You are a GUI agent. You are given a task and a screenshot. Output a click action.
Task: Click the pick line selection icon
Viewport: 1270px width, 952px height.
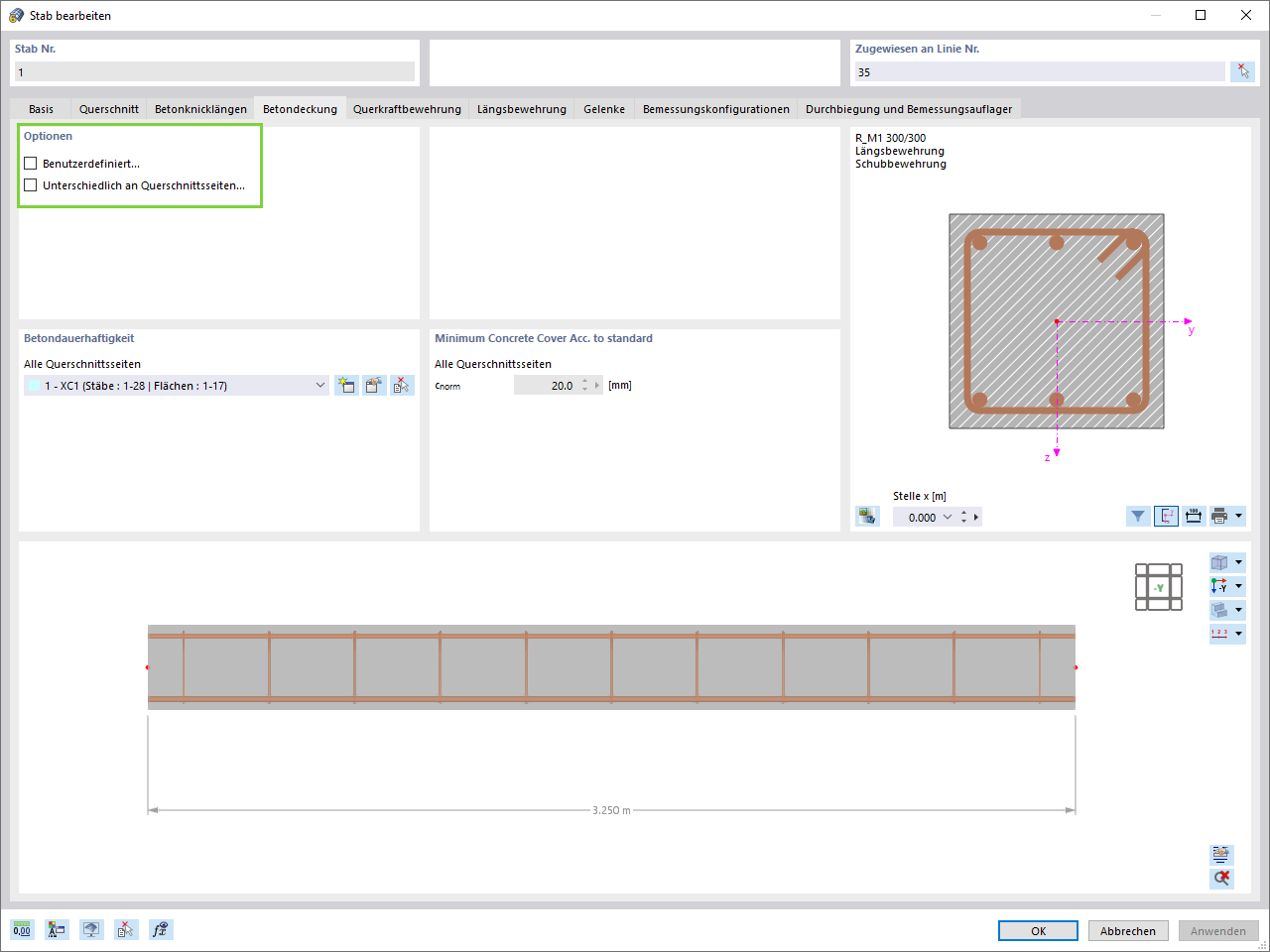click(x=1242, y=71)
